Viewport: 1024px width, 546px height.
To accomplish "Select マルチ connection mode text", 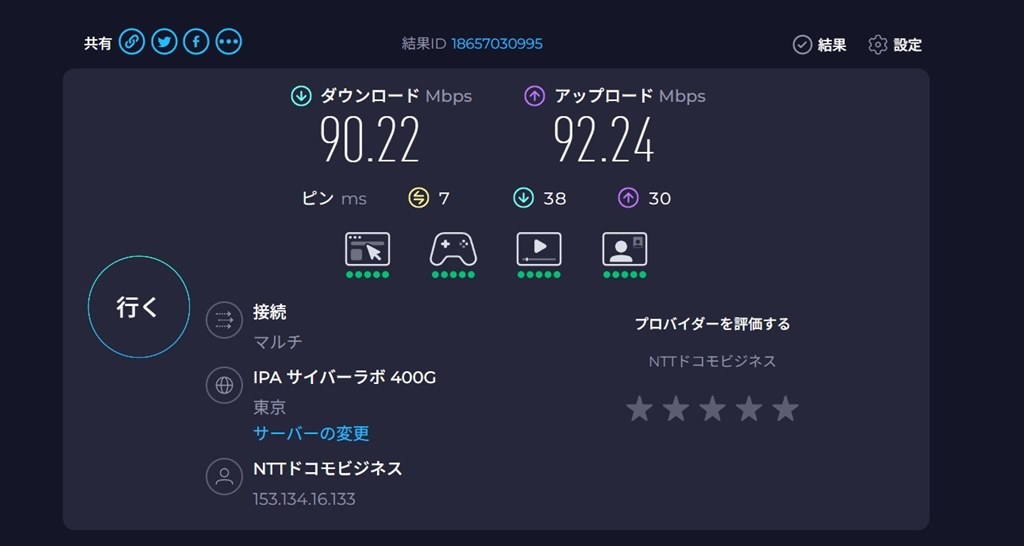I will point(278,342).
